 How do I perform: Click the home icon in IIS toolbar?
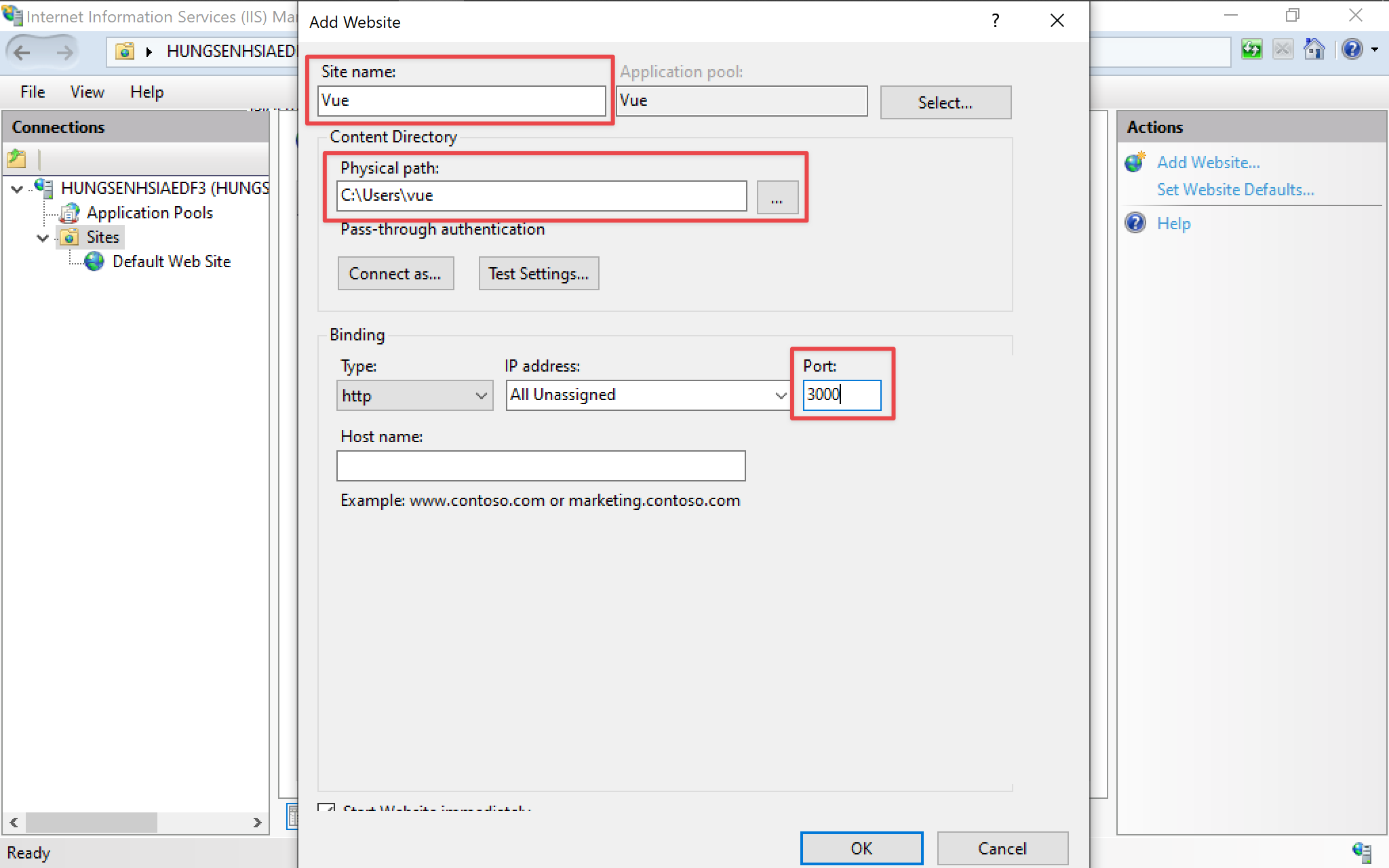point(1314,50)
